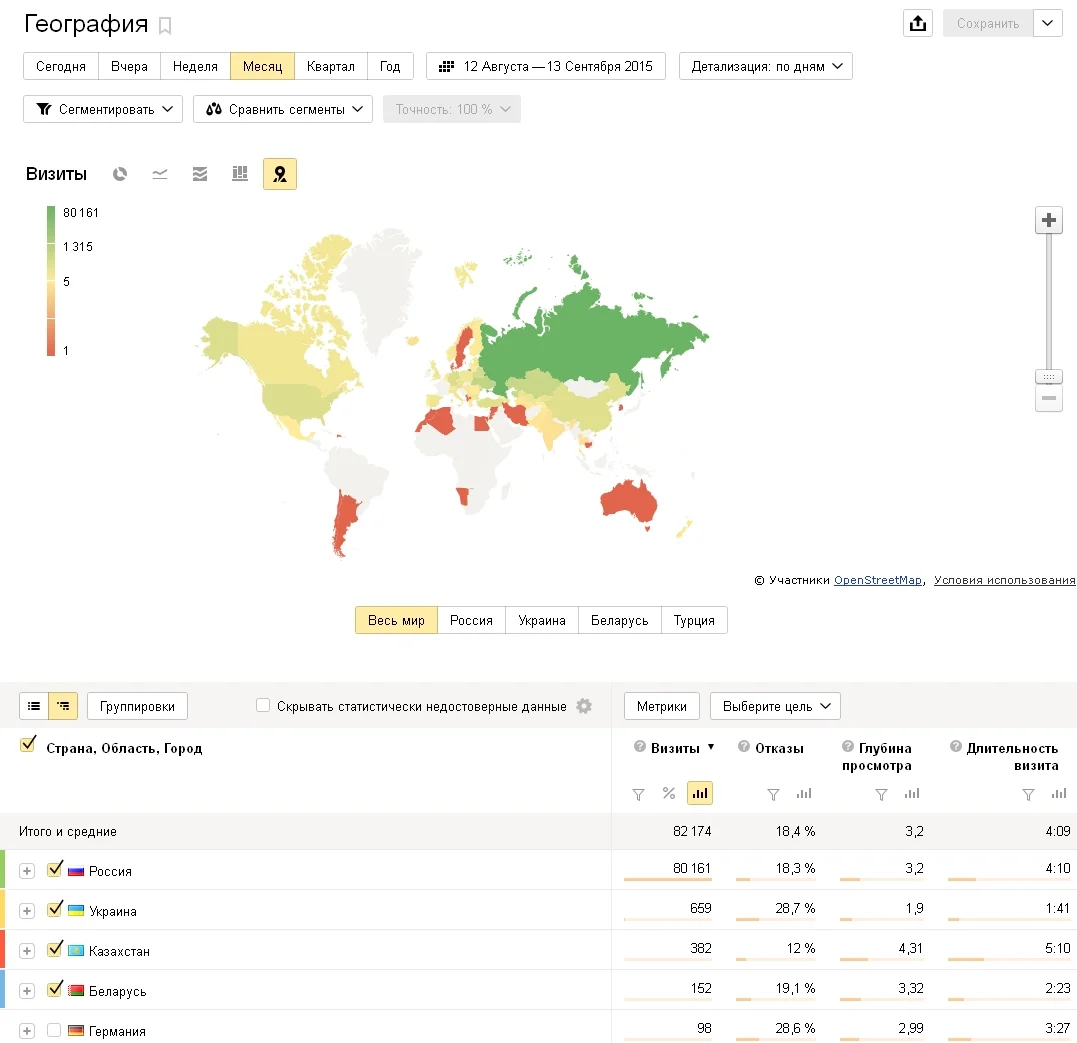Click the help icon next to Визиты
The height and width of the screenshot is (1043, 1077).
[x=640, y=746]
